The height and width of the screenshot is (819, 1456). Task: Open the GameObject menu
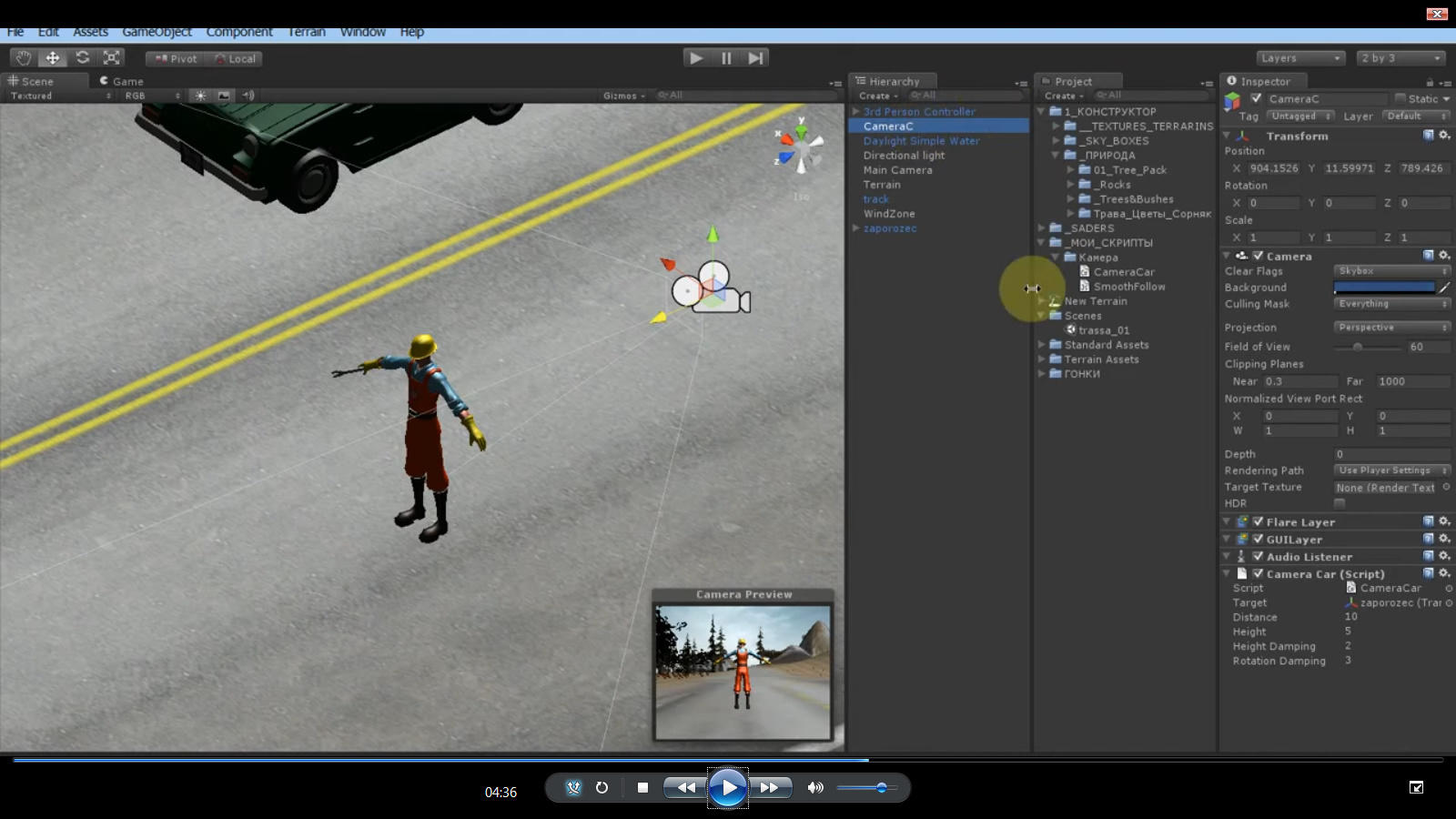tap(157, 31)
